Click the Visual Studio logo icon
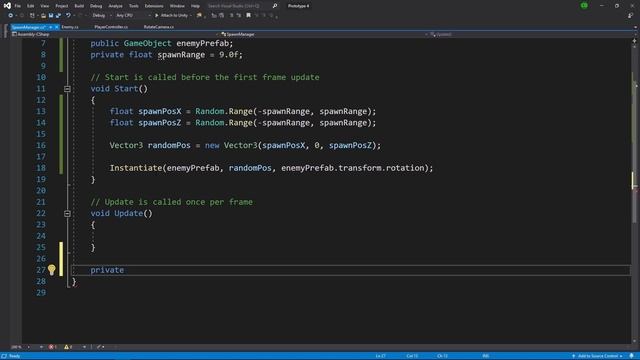The image size is (640, 360). (x=7, y=6)
